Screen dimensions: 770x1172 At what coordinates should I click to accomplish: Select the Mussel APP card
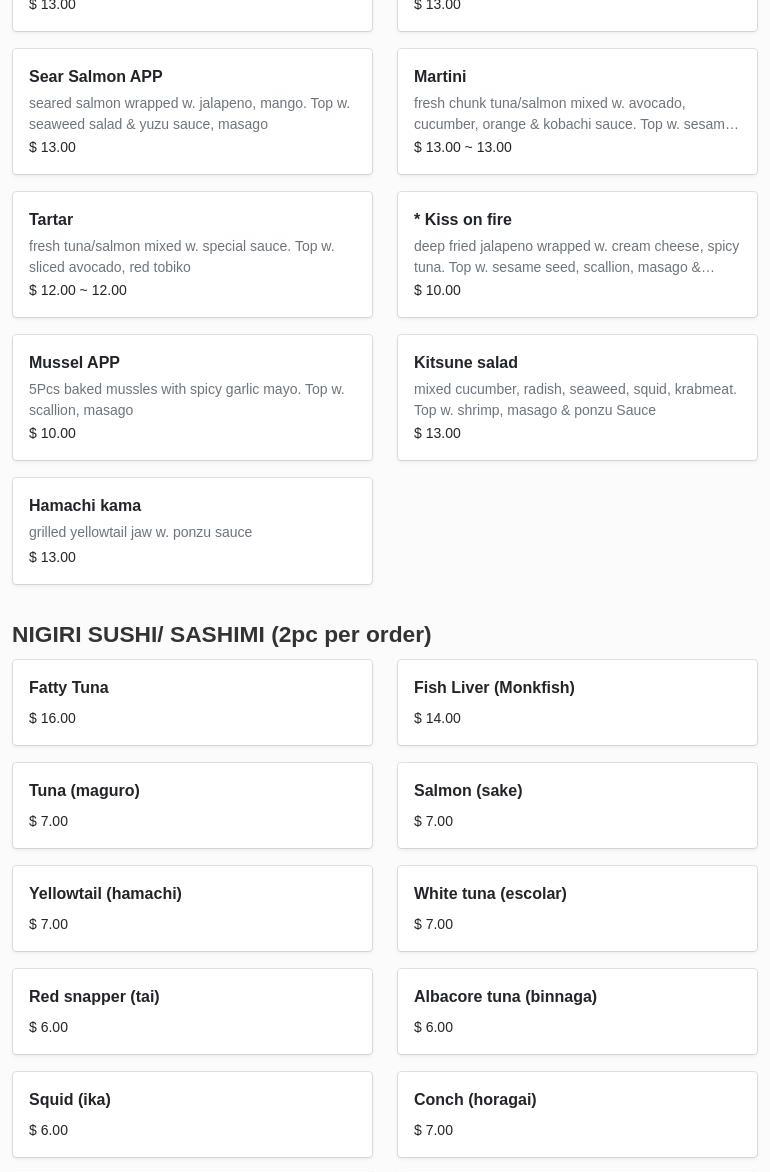point(192,397)
